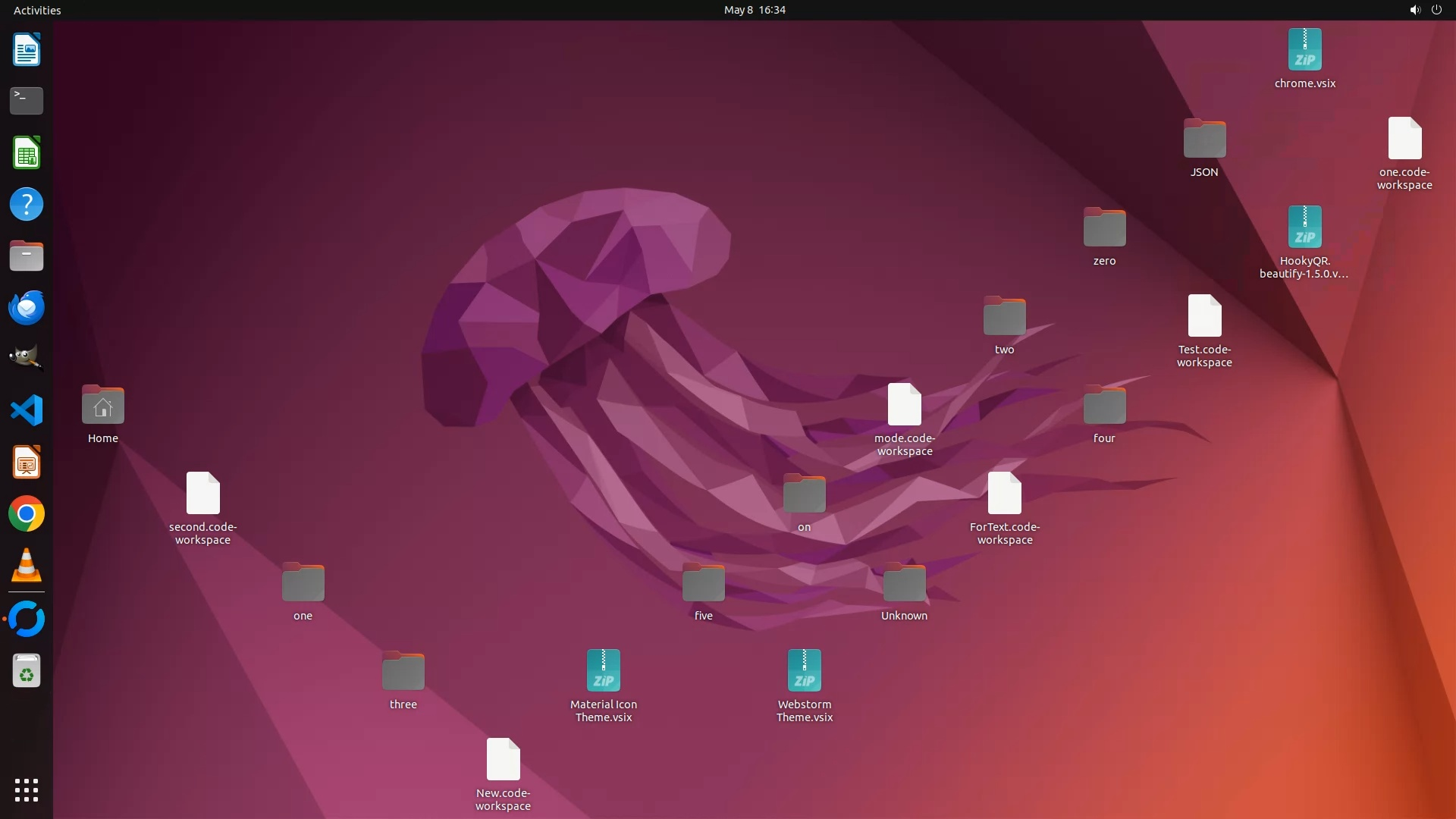Open the Terminal dock icon

point(27,101)
